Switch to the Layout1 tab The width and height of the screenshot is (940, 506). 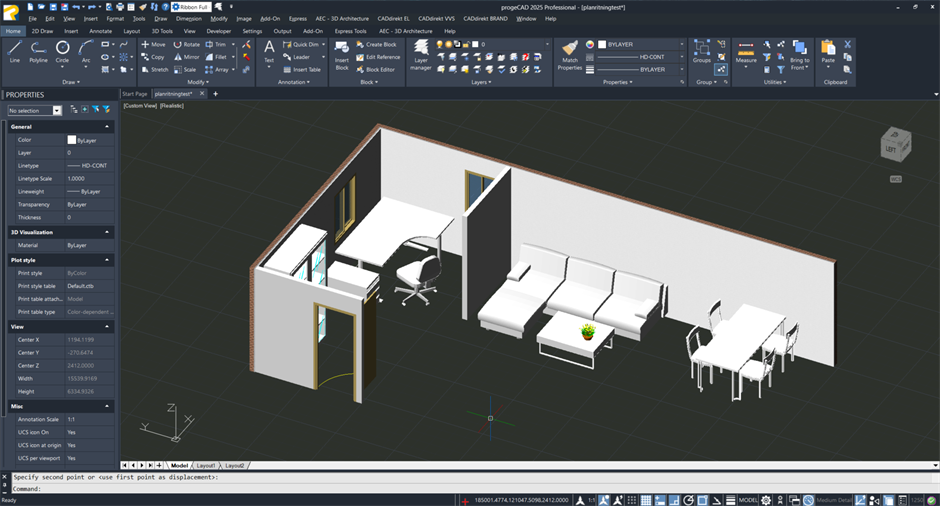coord(206,466)
